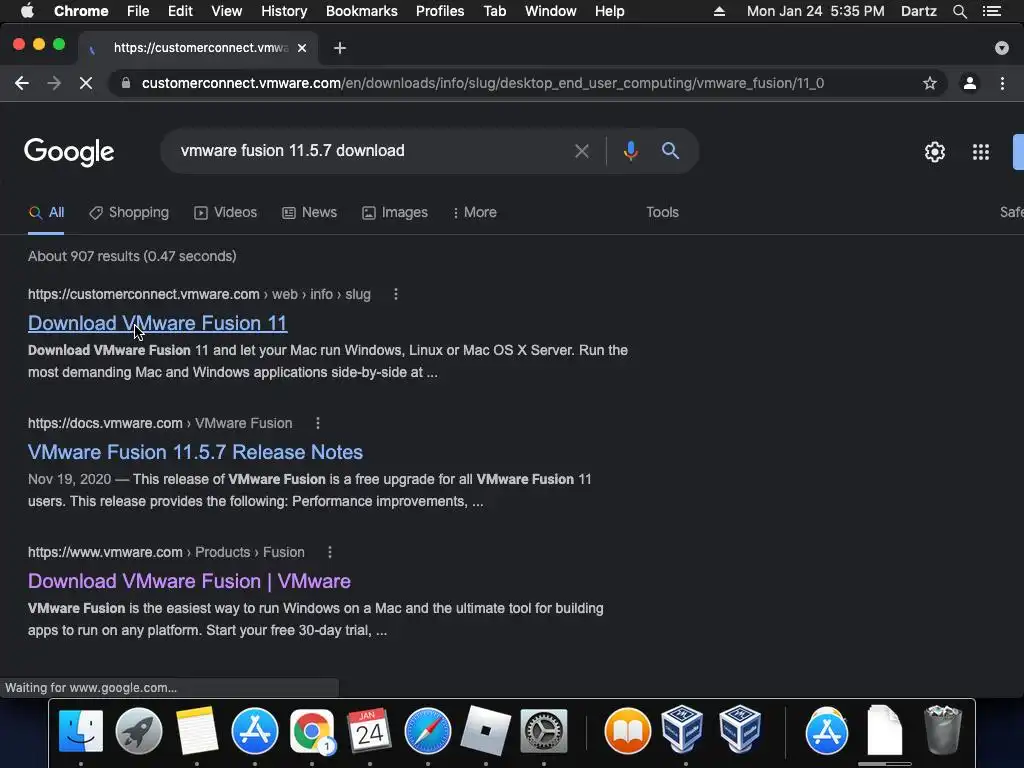Open a new tab with plus button
The width and height of the screenshot is (1024, 768).
coord(340,48)
